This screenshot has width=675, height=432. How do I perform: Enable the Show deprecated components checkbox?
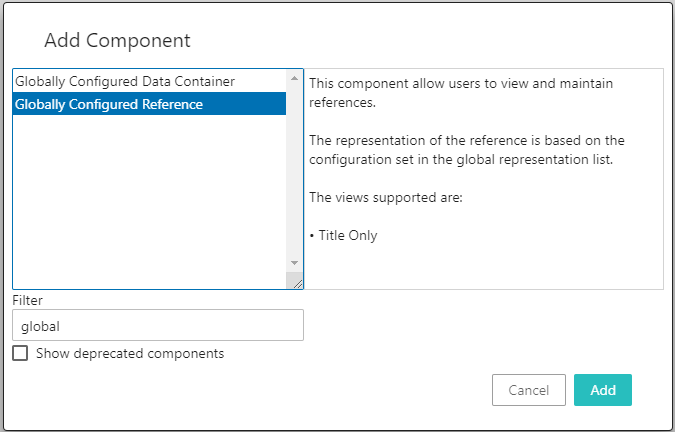pyautogui.click(x=20, y=353)
